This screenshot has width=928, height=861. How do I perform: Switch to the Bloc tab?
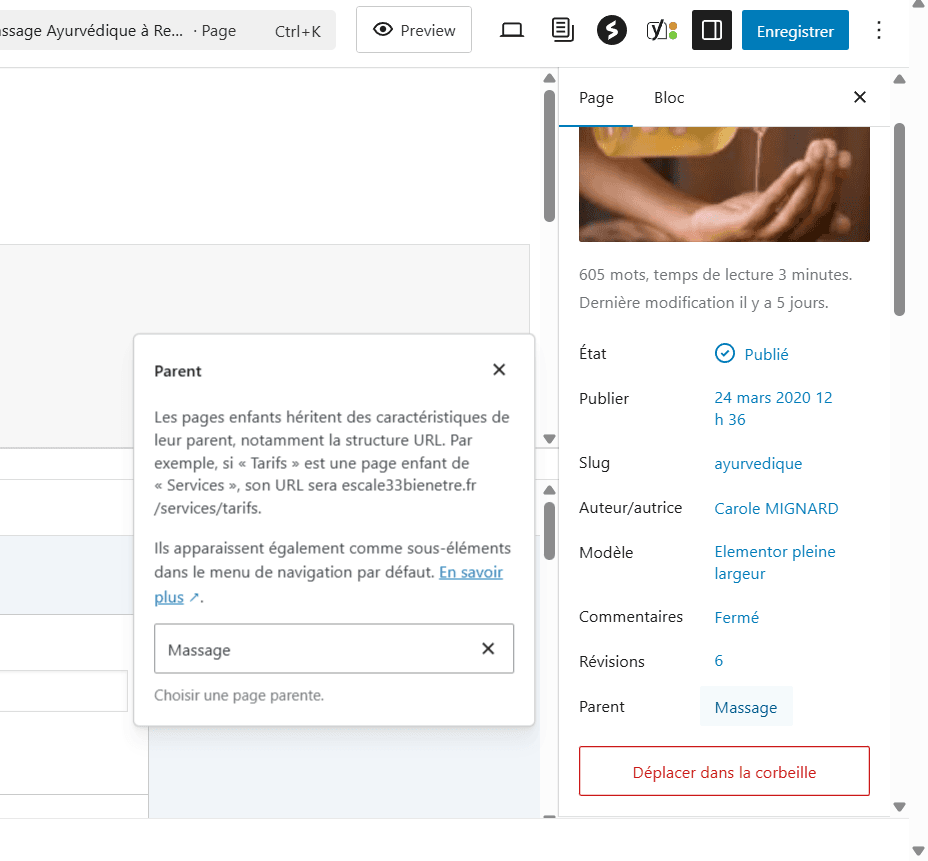coord(669,98)
